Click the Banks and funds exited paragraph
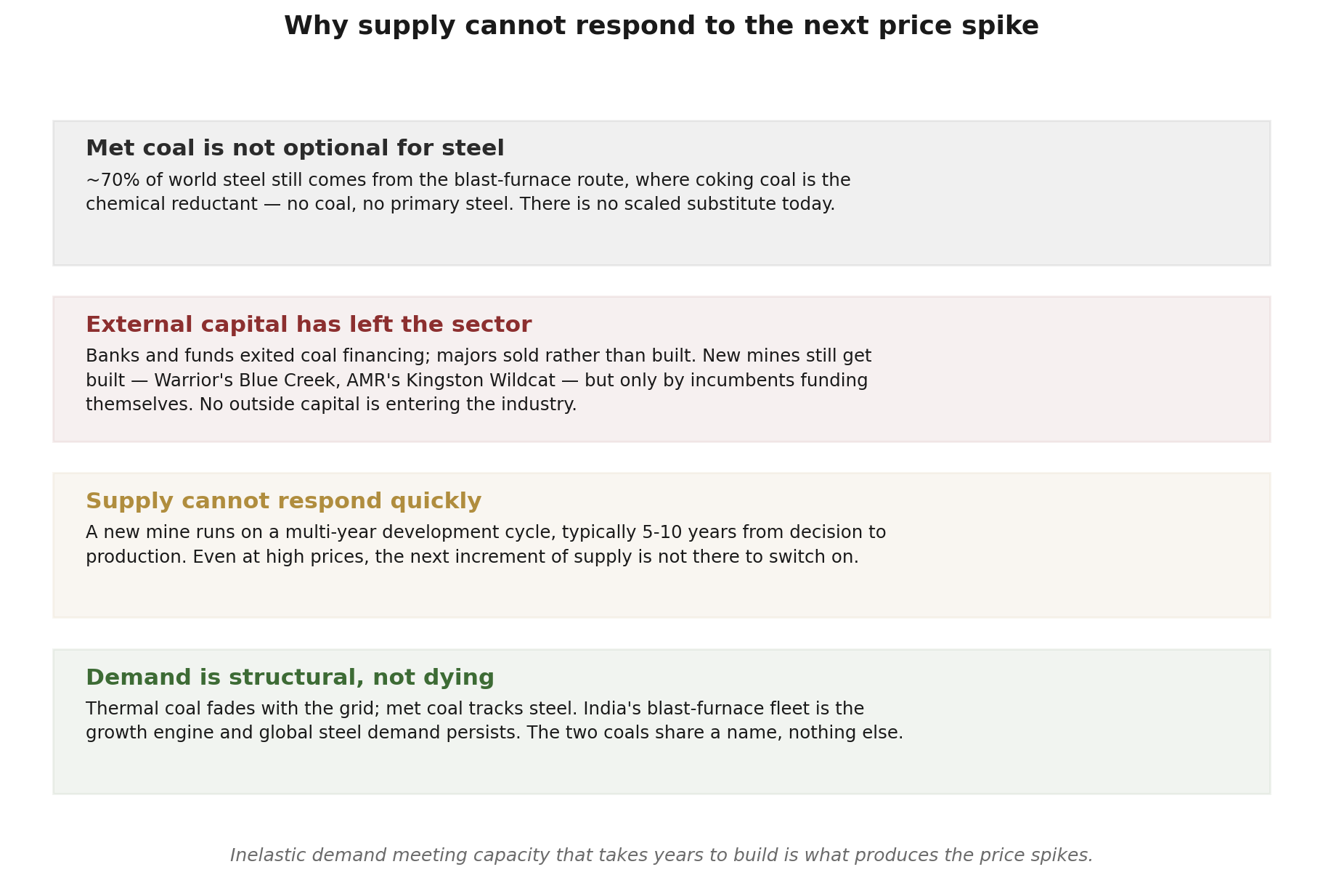1323x896 pixels. point(479,380)
